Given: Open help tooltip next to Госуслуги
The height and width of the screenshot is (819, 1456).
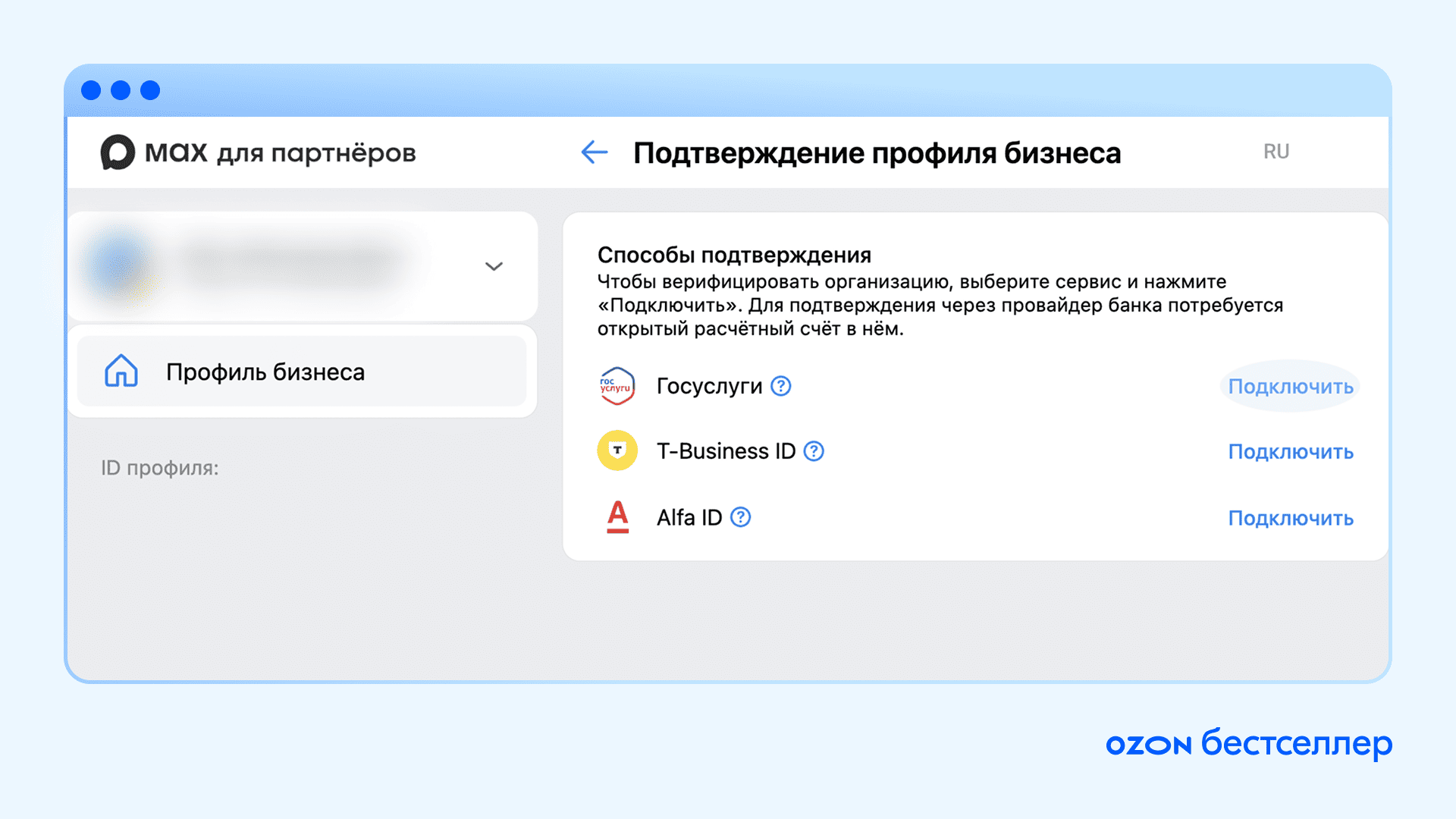Looking at the screenshot, I should coord(781,386).
